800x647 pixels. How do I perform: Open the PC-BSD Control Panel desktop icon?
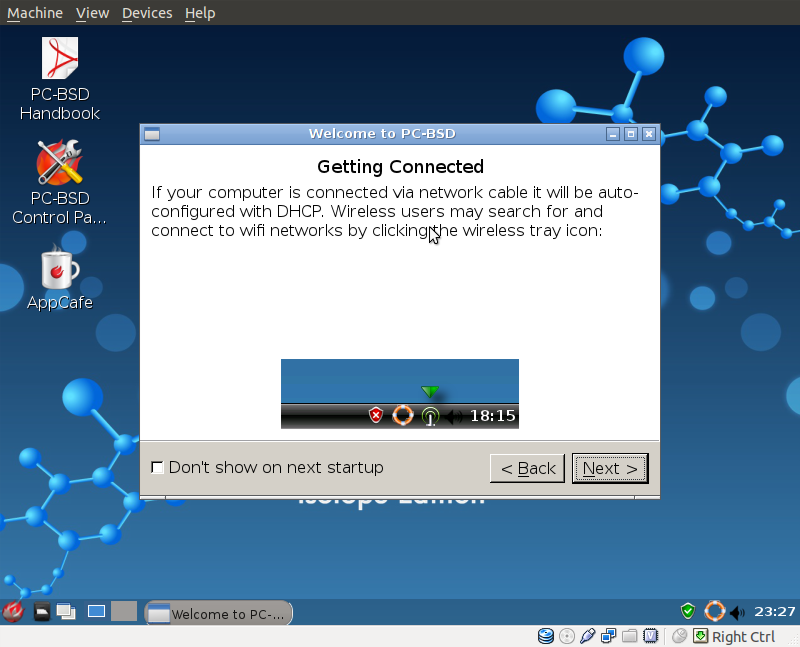click(60, 183)
